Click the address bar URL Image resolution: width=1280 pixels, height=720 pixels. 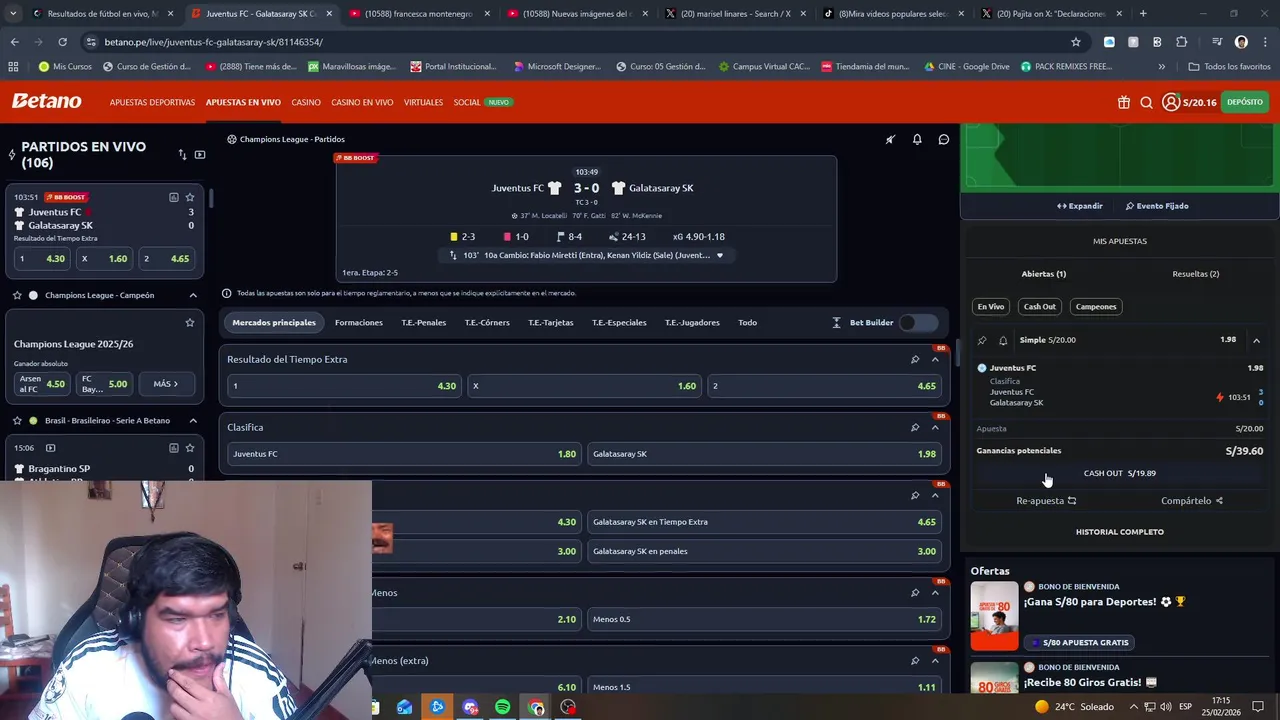pyautogui.click(x=213, y=42)
